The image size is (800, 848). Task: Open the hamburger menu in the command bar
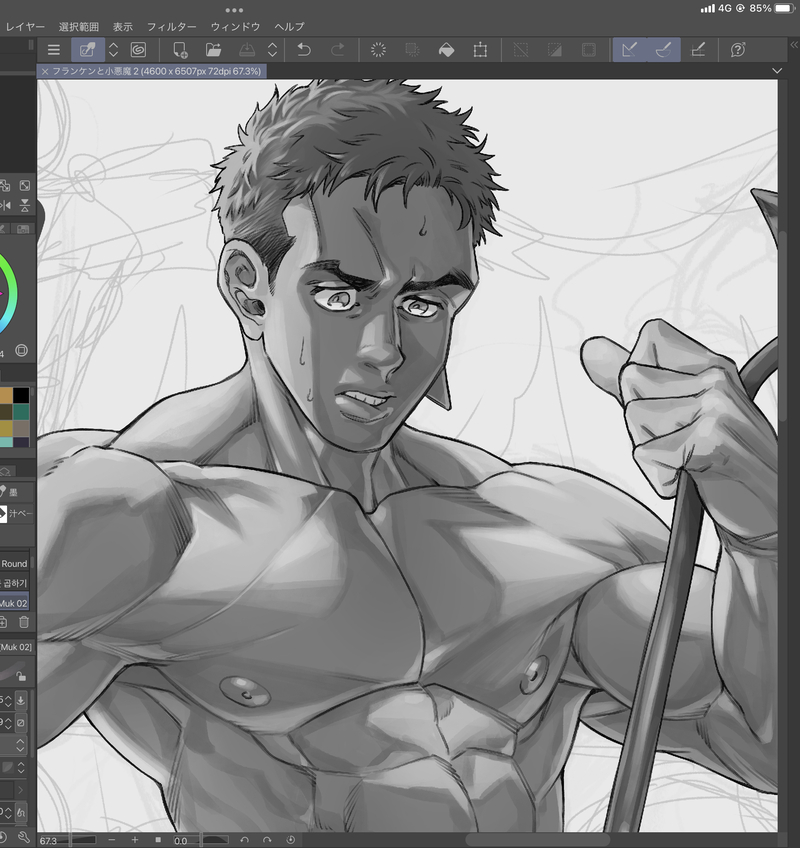point(54,50)
